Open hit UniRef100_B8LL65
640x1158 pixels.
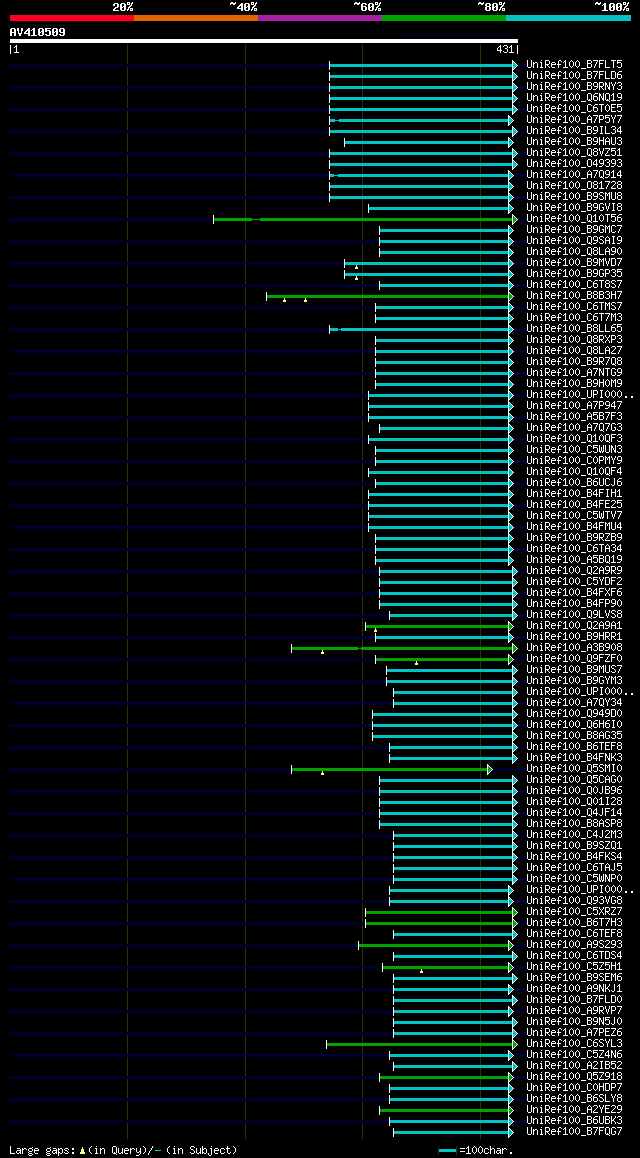tap(574, 329)
